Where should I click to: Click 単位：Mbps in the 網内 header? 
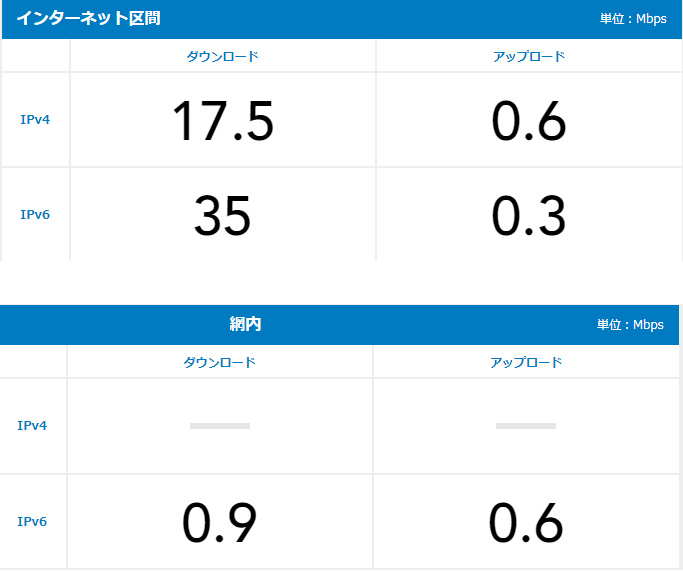click(x=630, y=325)
